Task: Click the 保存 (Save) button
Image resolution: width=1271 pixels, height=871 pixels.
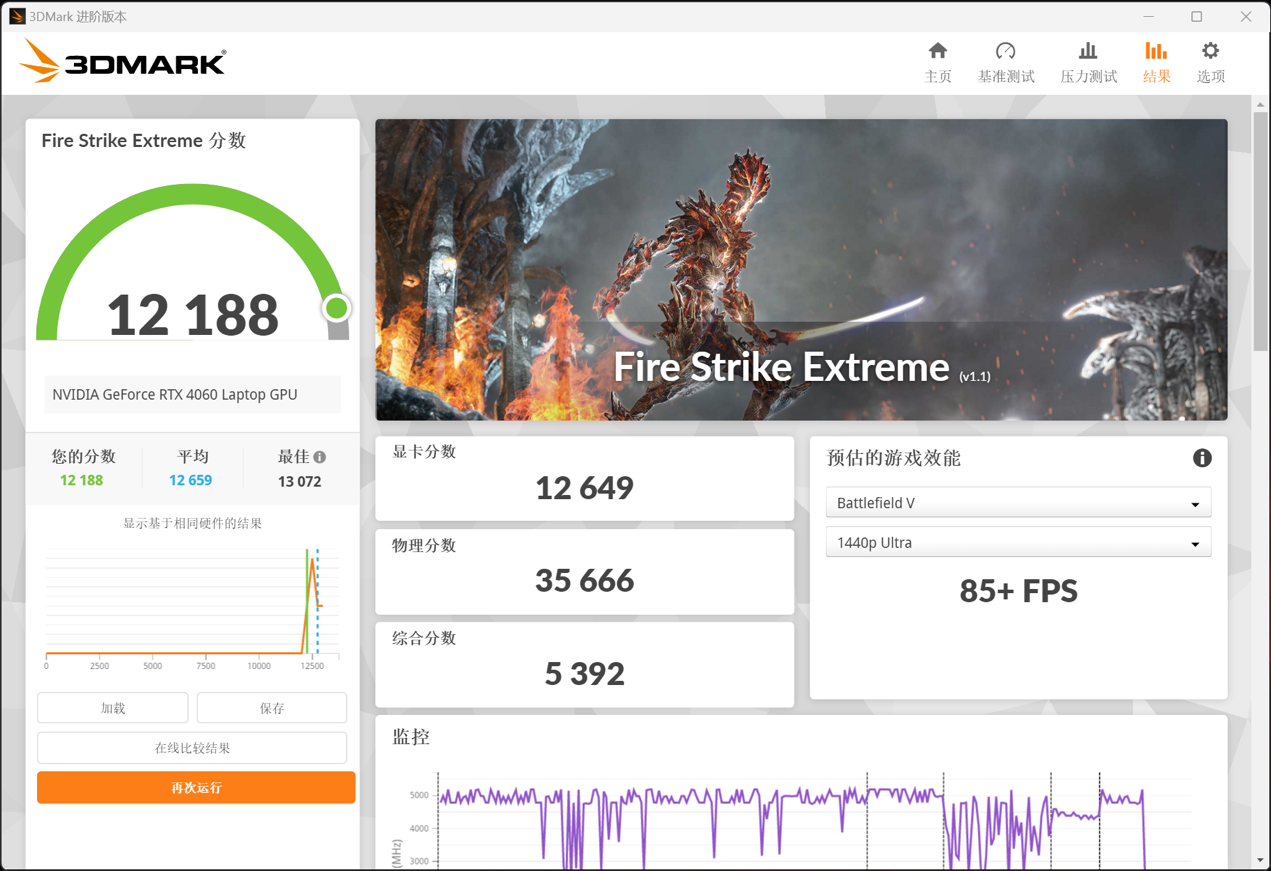Action: pos(272,708)
